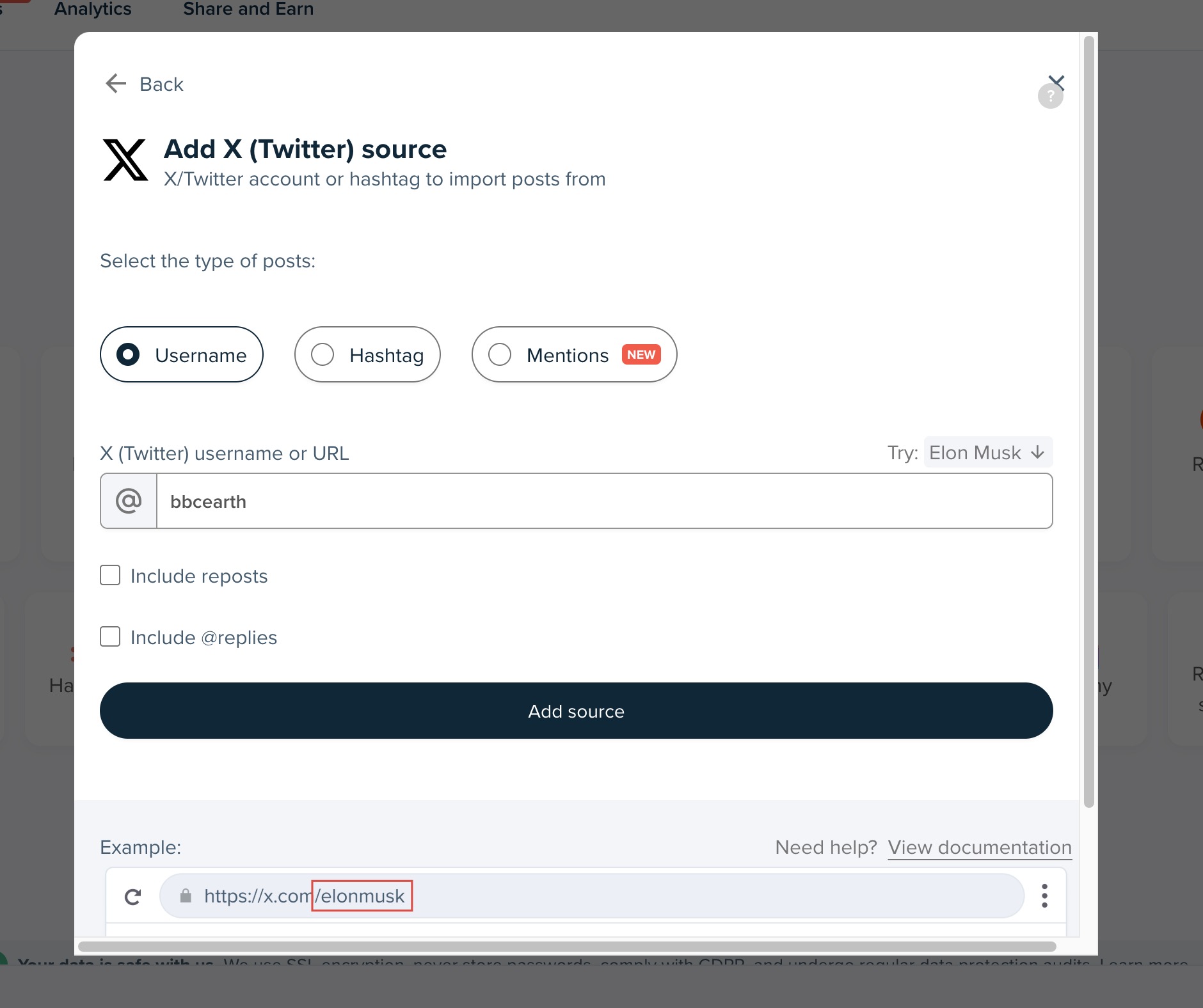Click the 'Need help?' text
1203x1008 pixels.
[826, 847]
